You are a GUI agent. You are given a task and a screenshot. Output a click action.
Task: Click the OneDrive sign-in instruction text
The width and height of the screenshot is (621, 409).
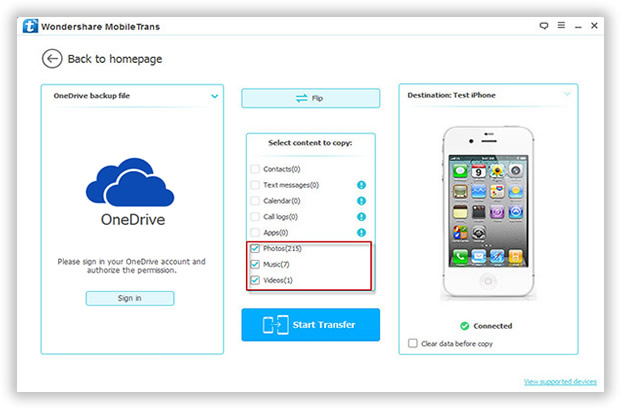(x=131, y=266)
